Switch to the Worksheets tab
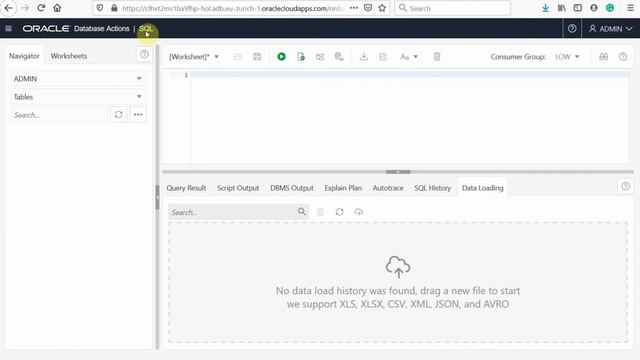Viewport: 640px width, 360px height. (69, 56)
